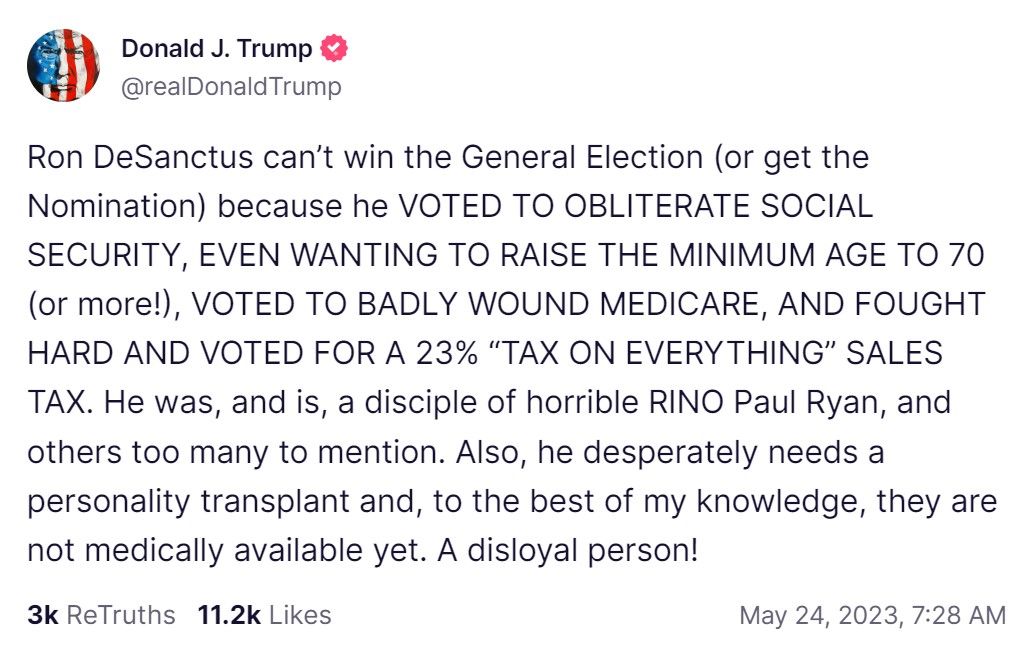The image size is (1029, 645).
Task: Open the flag-painted profile avatar
Action: pyautogui.click(x=63, y=66)
